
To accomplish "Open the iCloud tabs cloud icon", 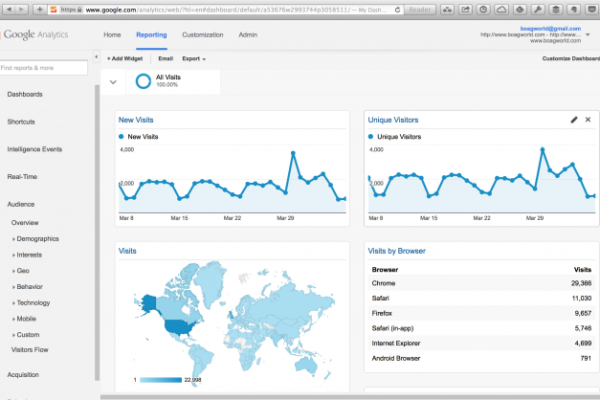I will tap(501, 9).
